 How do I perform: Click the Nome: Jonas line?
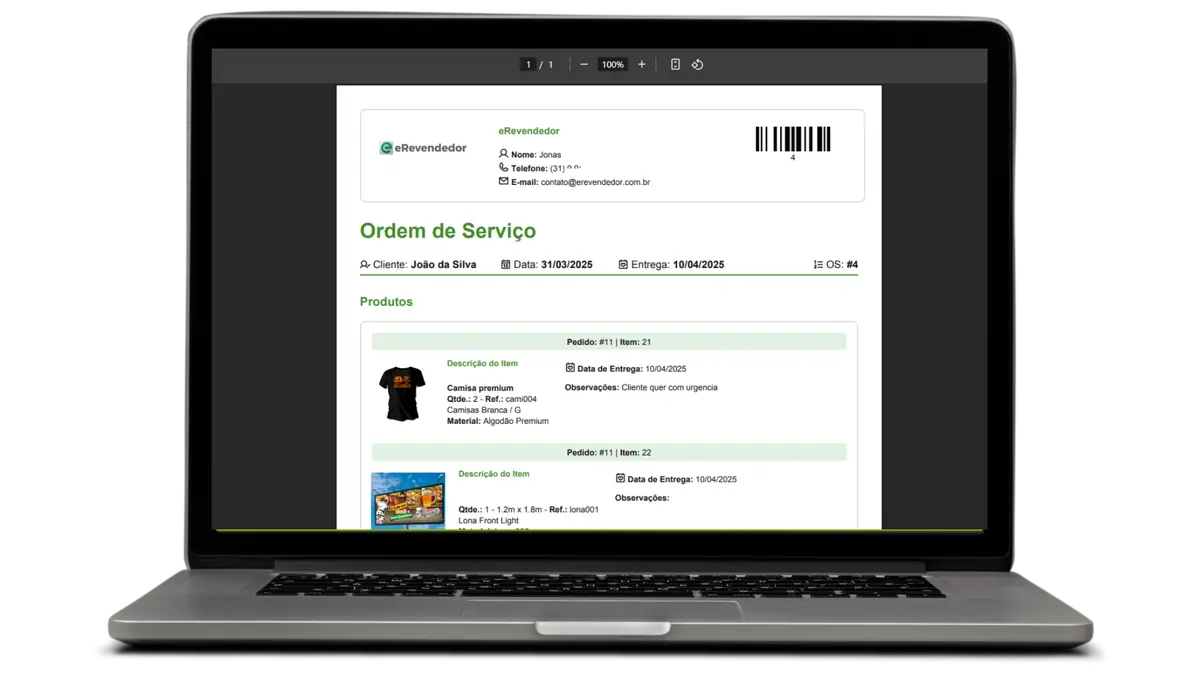[x=536, y=155]
